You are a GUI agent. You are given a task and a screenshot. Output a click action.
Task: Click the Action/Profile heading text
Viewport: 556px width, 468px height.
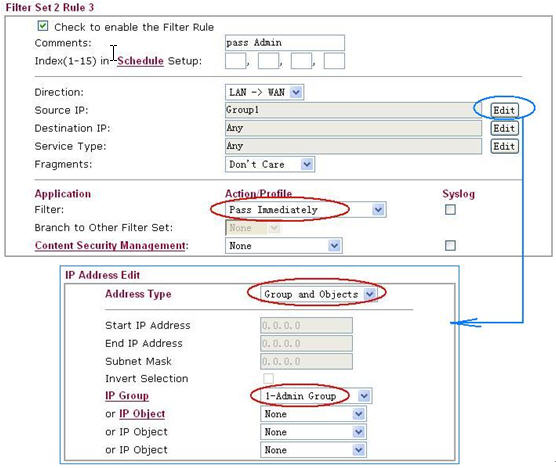click(258, 194)
